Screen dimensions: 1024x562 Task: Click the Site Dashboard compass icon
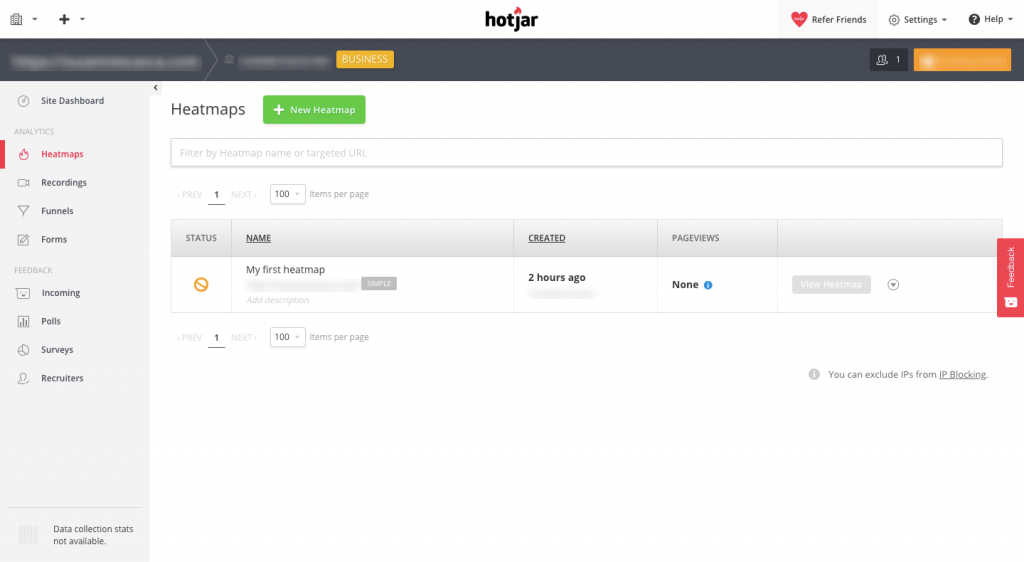click(24, 101)
